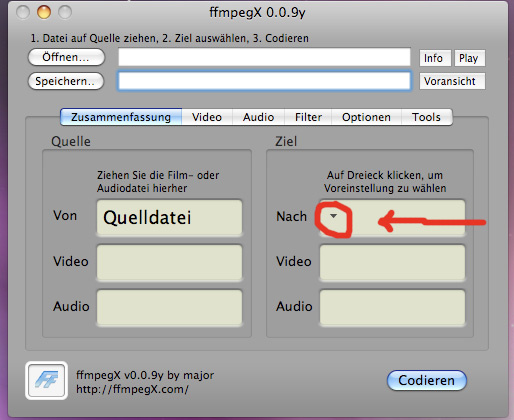Click the Speichern.. button
Viewport: 514px width, 420px height.
click(66, 81)
